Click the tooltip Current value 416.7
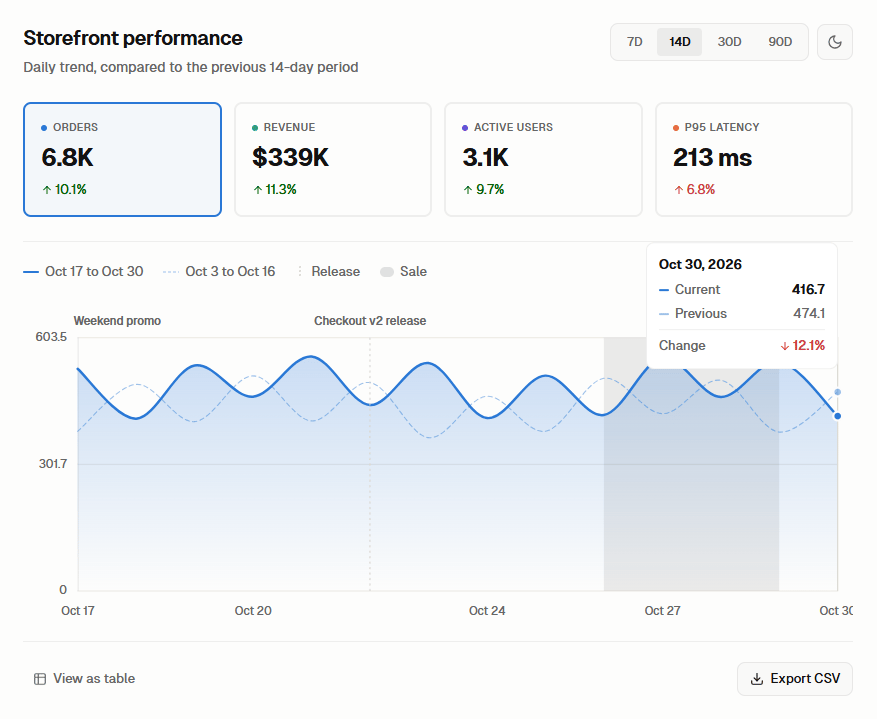This screenshot has width=877, height=719. (x=808, y=290)
